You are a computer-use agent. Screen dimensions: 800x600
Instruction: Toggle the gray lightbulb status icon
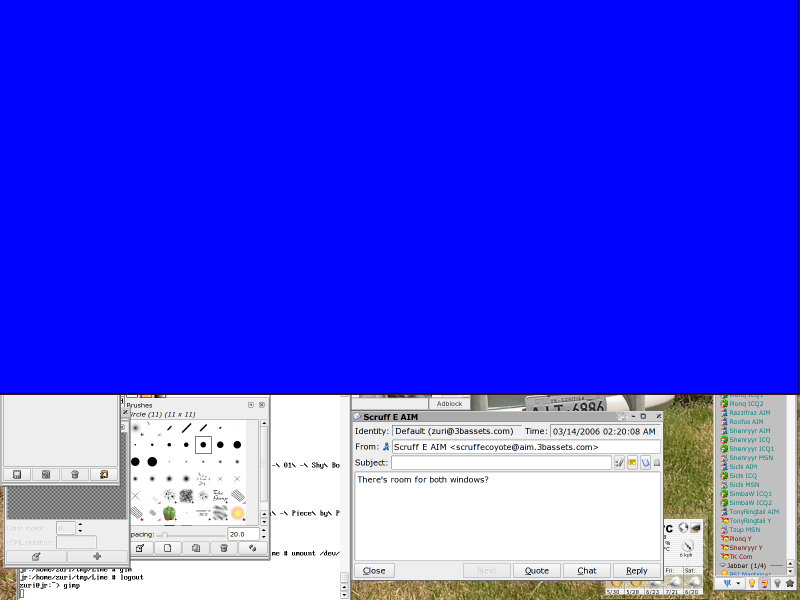pos(778,583)
